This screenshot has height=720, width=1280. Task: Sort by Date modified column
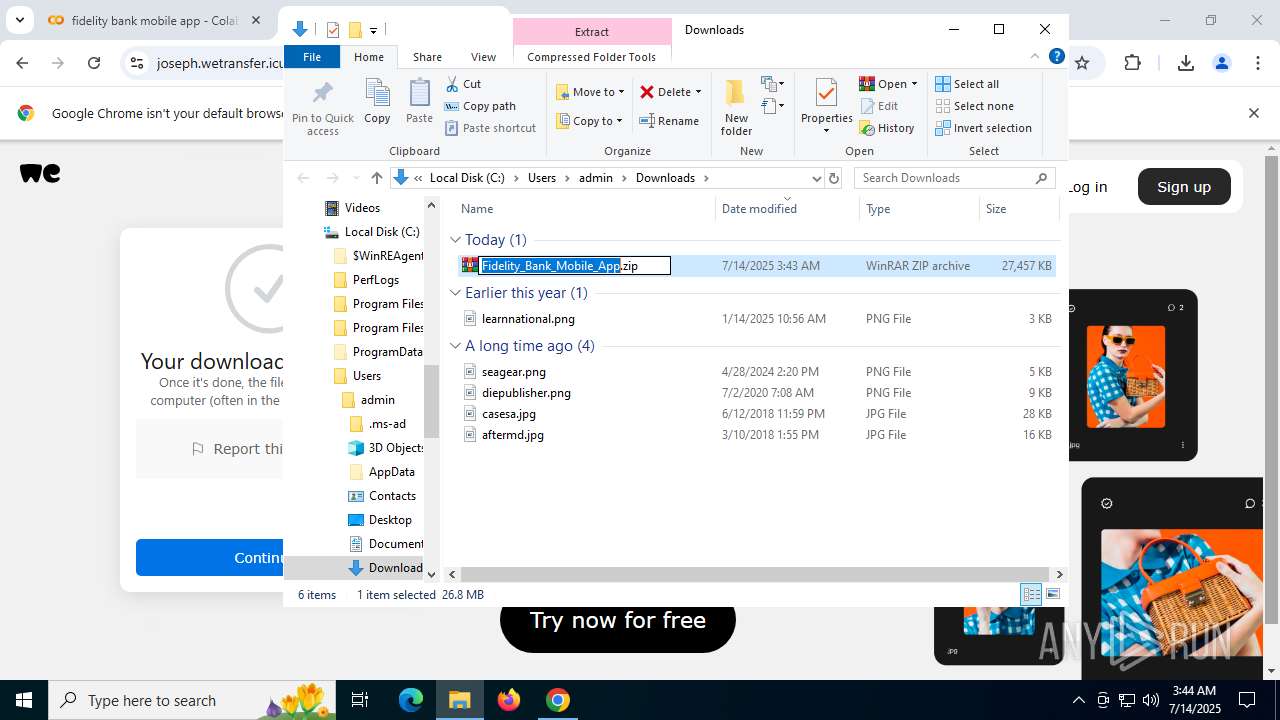787,209
